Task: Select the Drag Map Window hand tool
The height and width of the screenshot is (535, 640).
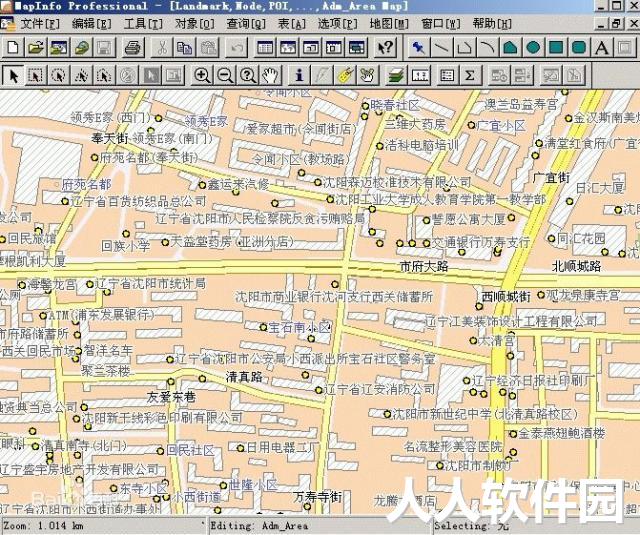Action: (x=368, y=75)
